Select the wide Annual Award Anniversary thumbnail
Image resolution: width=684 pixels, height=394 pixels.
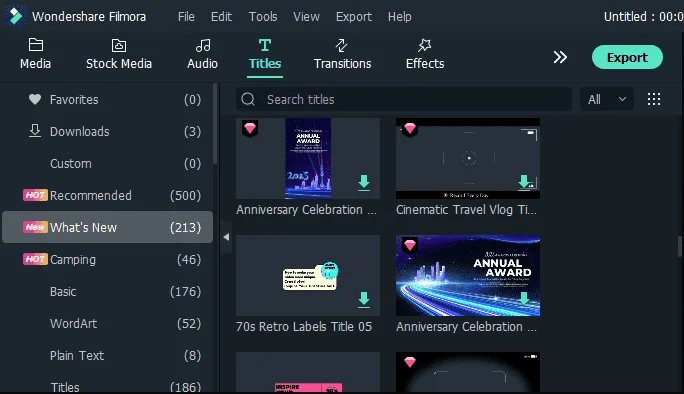[x=468, y=275]
